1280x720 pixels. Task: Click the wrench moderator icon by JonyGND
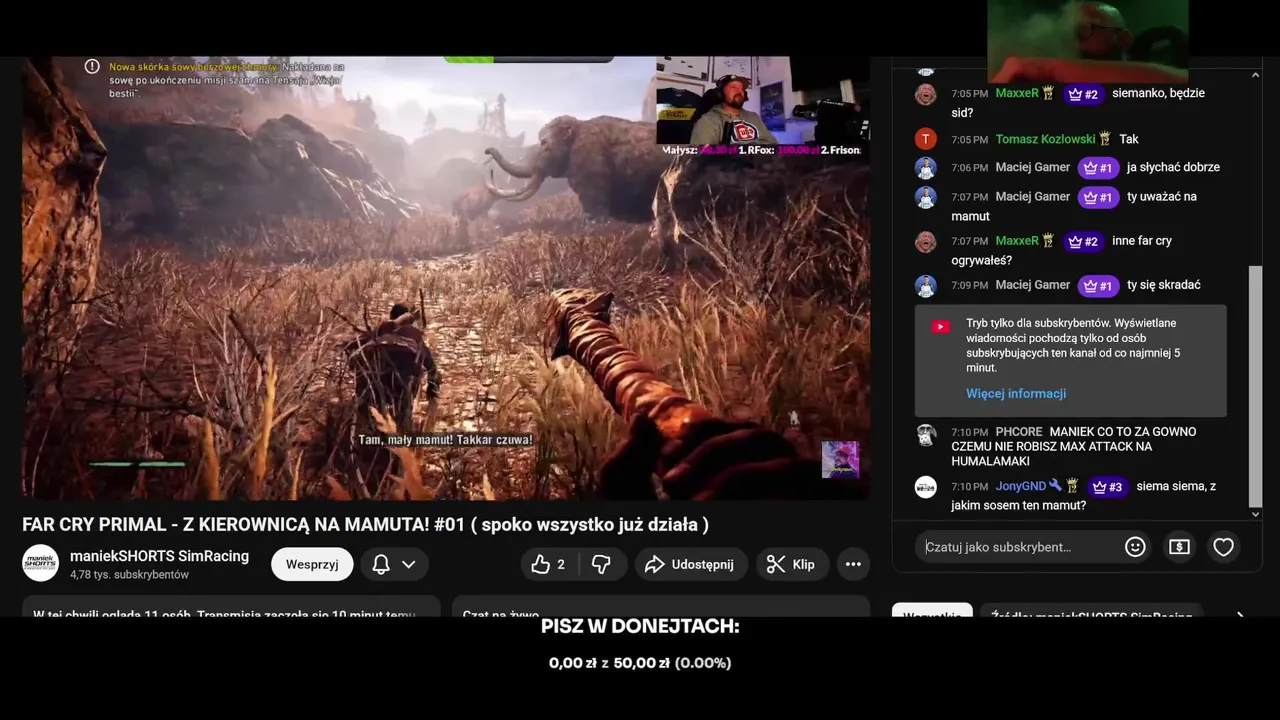(x=1055, y=486)
